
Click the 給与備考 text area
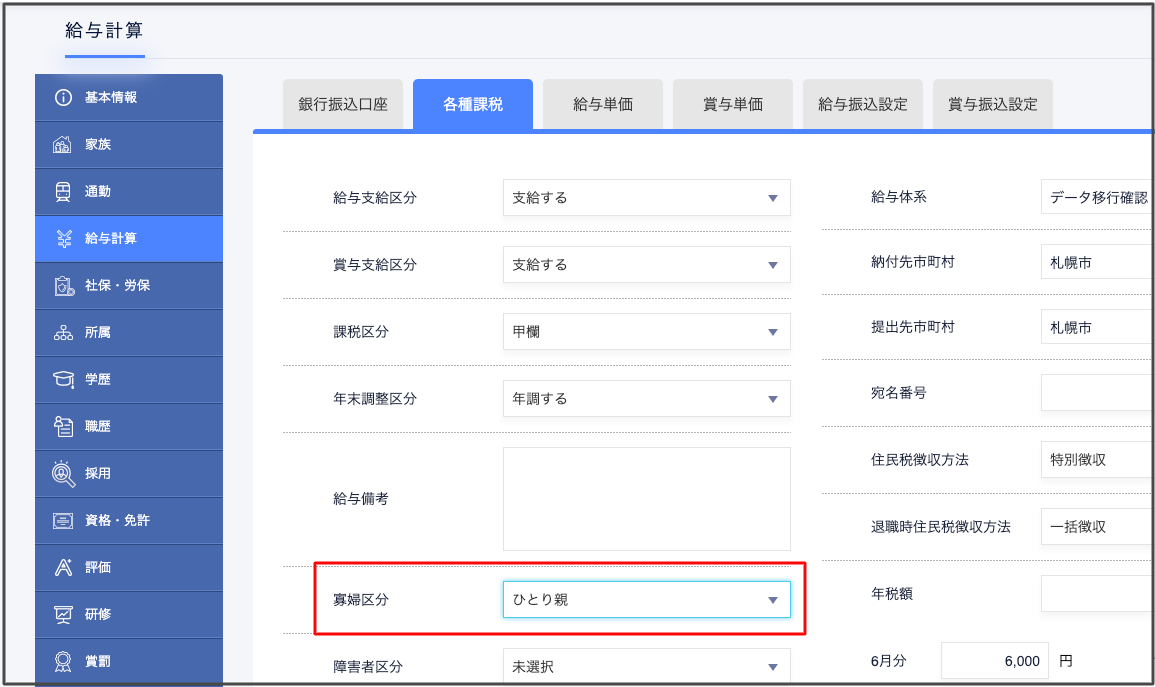coord(646,499)
